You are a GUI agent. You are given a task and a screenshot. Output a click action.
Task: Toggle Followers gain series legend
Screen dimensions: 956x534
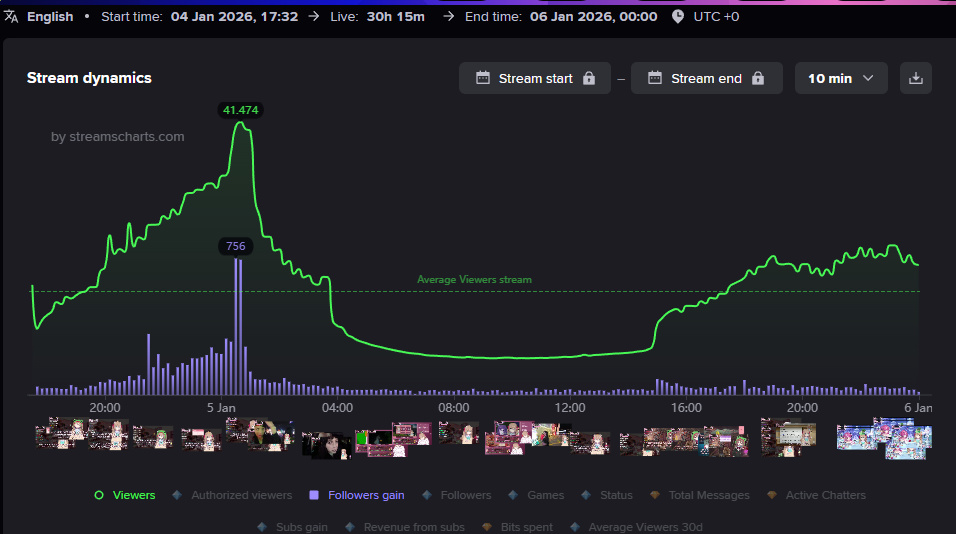pos(357,495)
